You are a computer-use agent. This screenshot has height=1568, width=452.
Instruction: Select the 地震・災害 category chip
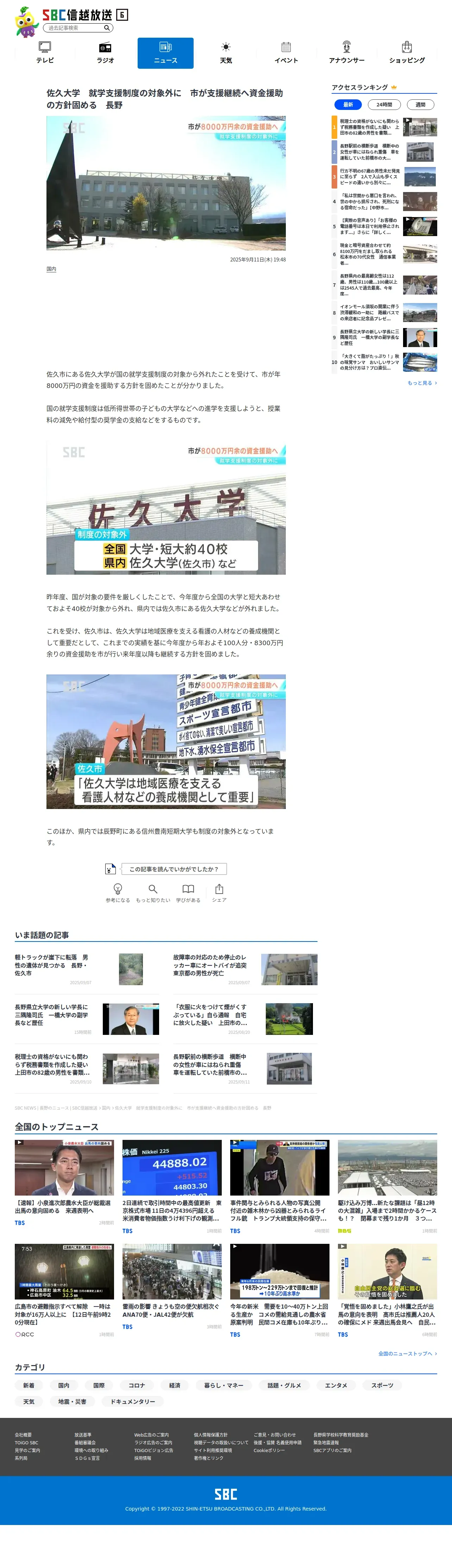73,1402
